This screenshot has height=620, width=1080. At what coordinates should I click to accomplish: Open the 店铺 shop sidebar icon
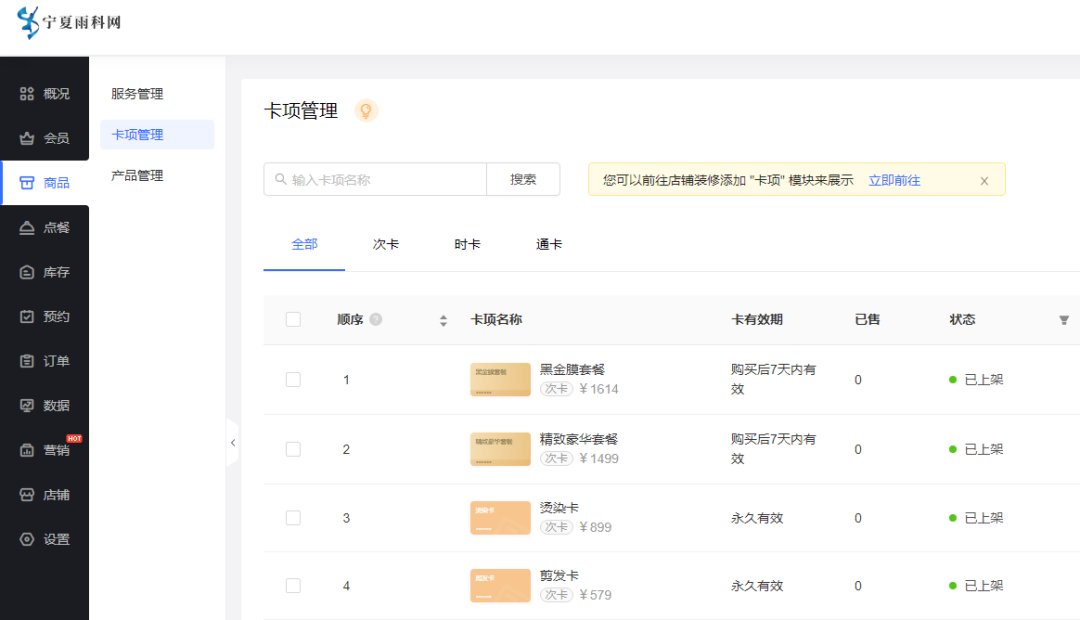coord(27,495)
